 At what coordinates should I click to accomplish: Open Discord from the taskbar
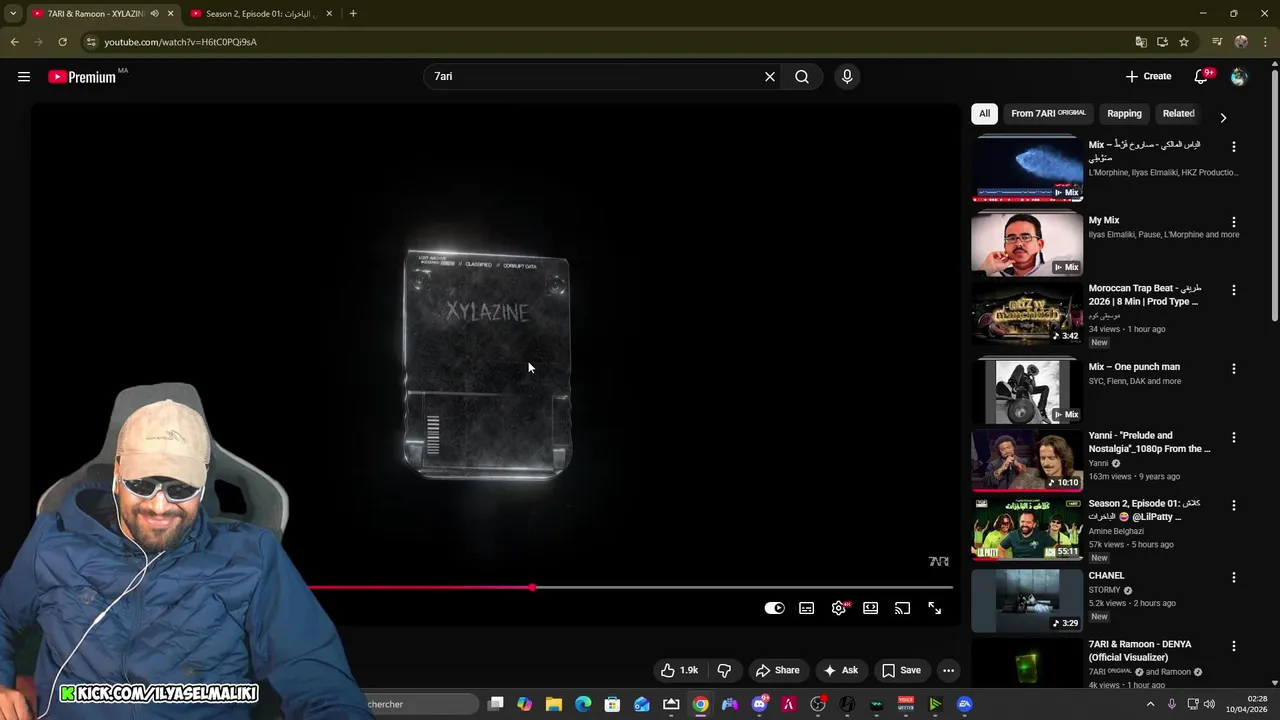pos(760,704)
